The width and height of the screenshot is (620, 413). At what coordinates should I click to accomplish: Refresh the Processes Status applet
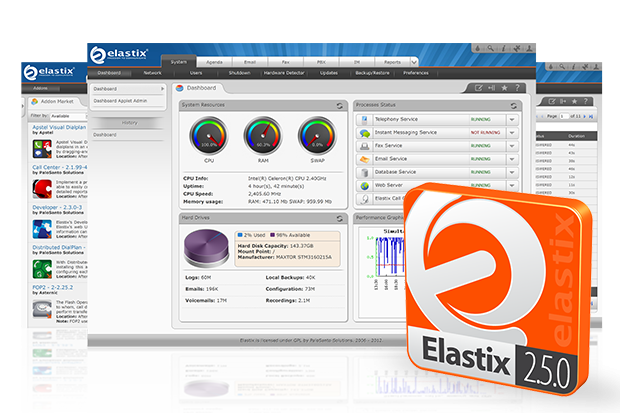point(513,105)
